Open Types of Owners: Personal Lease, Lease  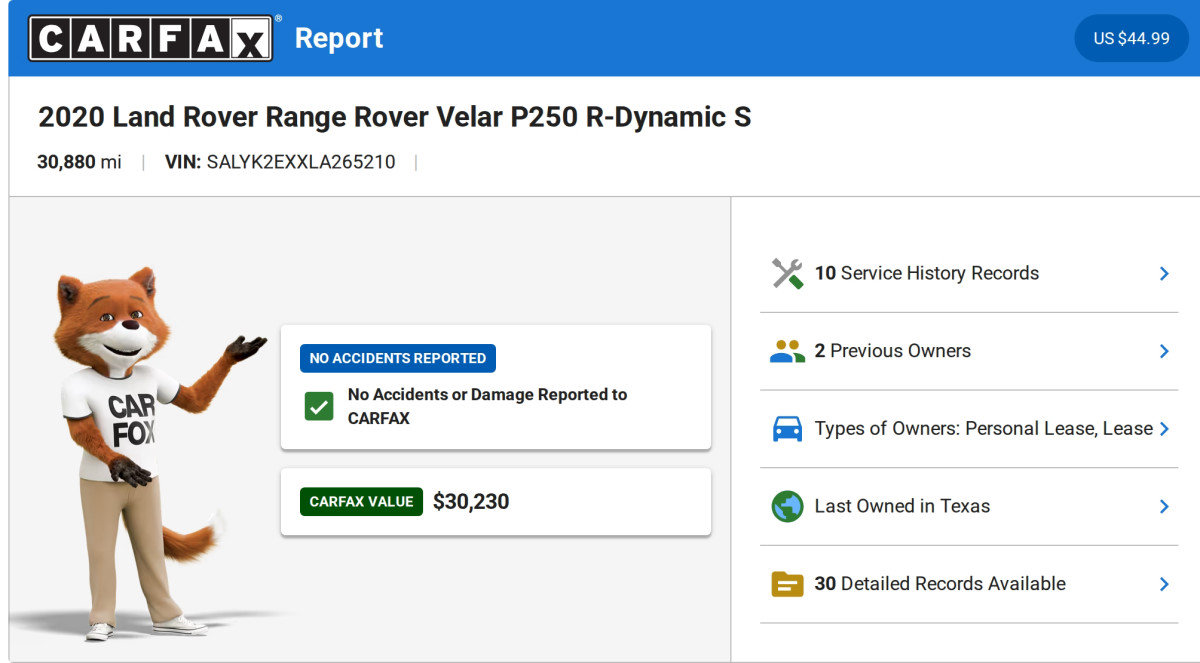click(x=969, y=429)
